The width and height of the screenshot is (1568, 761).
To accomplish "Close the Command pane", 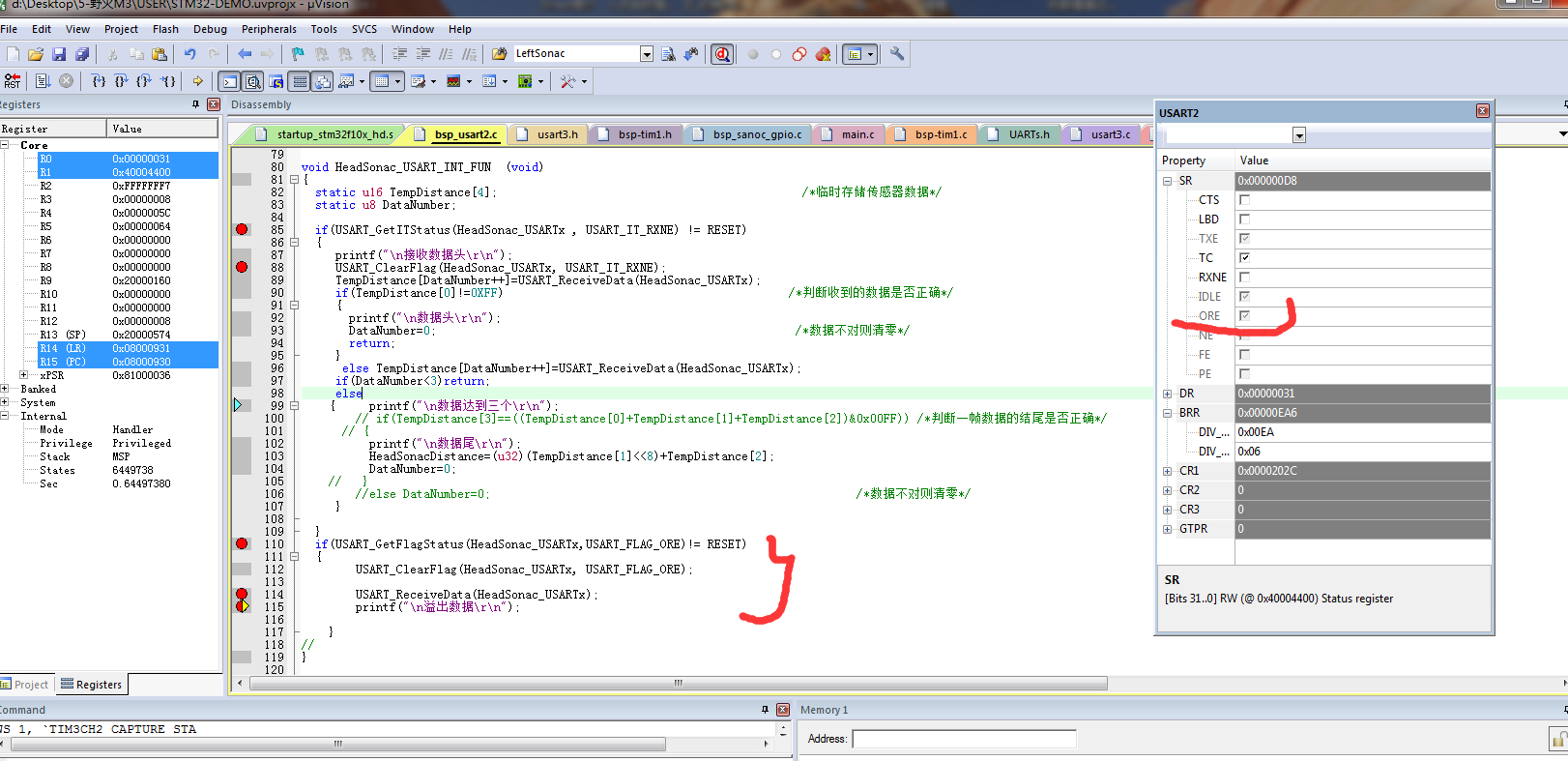I will pyautogui.click(x=783, y=710).
